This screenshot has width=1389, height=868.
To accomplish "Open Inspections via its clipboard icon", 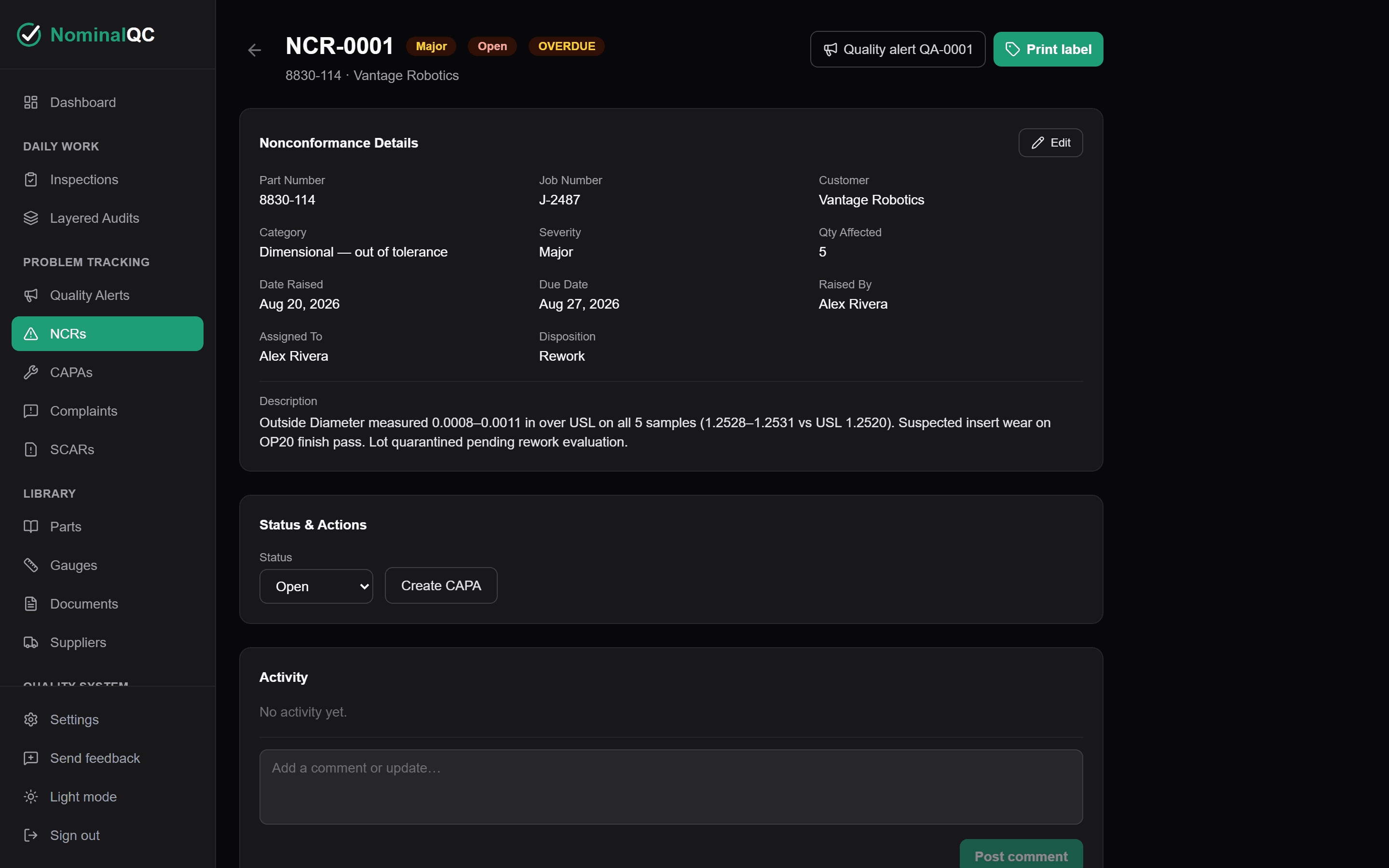I will coord(31,180).
